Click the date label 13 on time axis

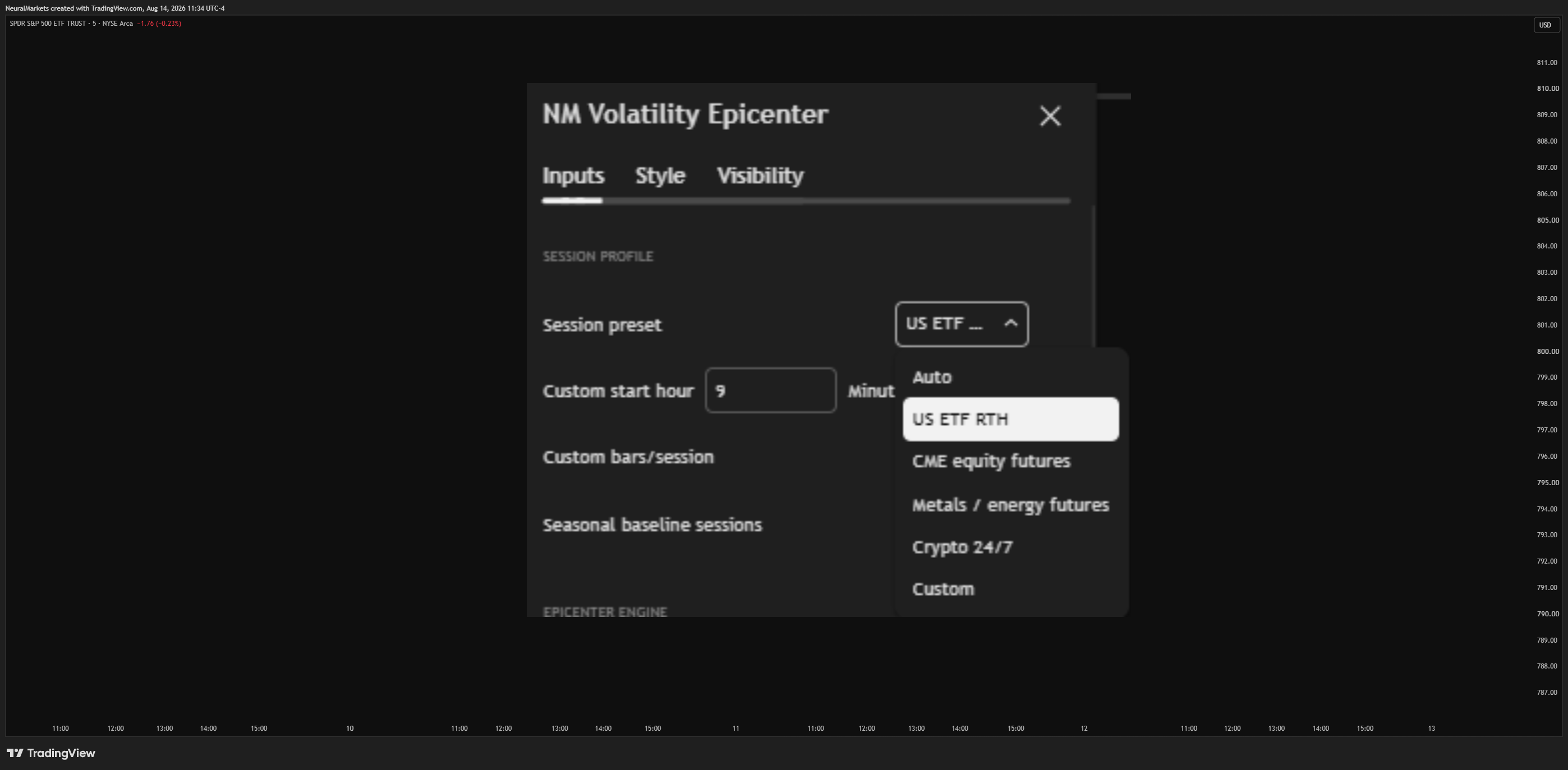pyautogui.click(x=1432, y=728)
